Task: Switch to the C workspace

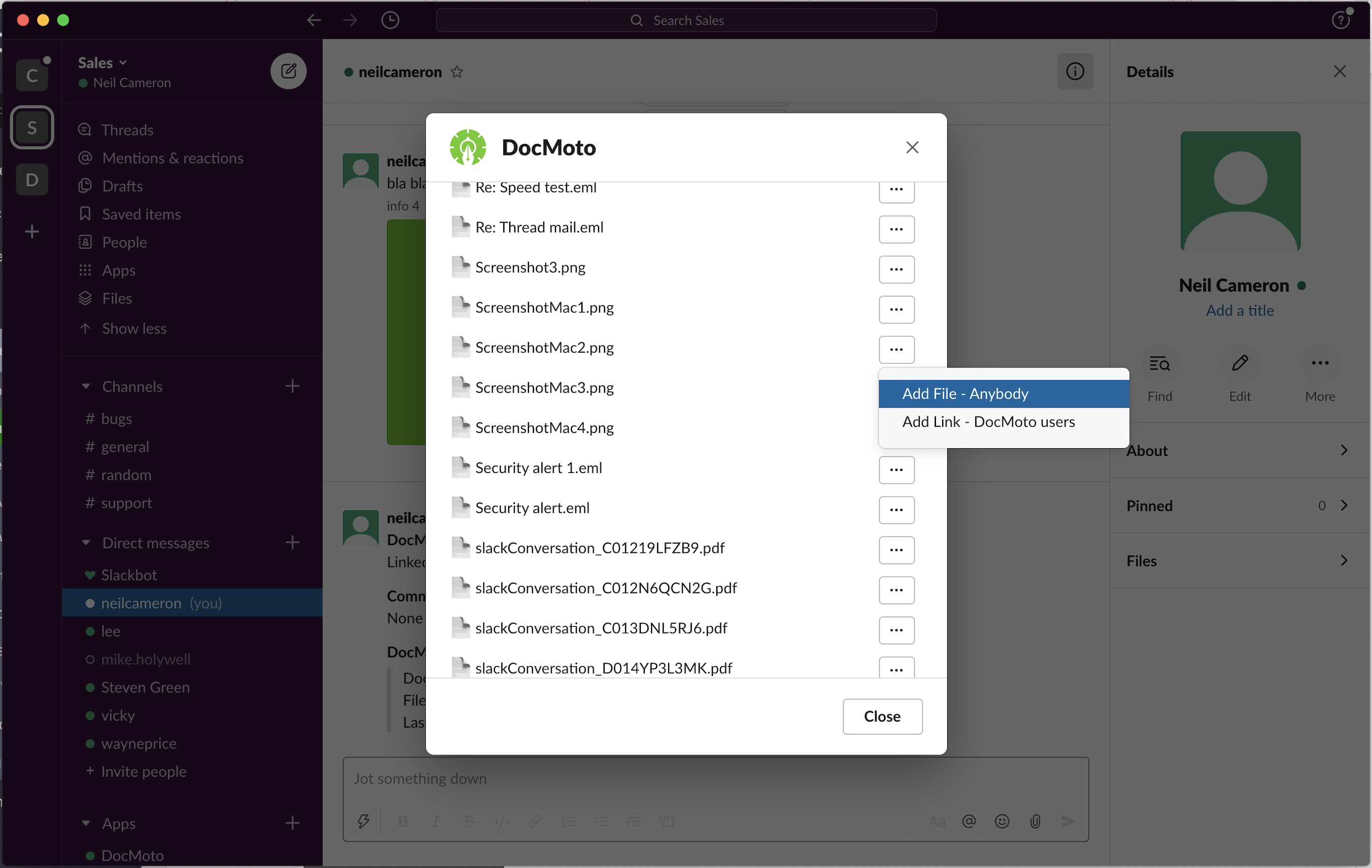Action: pos(32,75)
